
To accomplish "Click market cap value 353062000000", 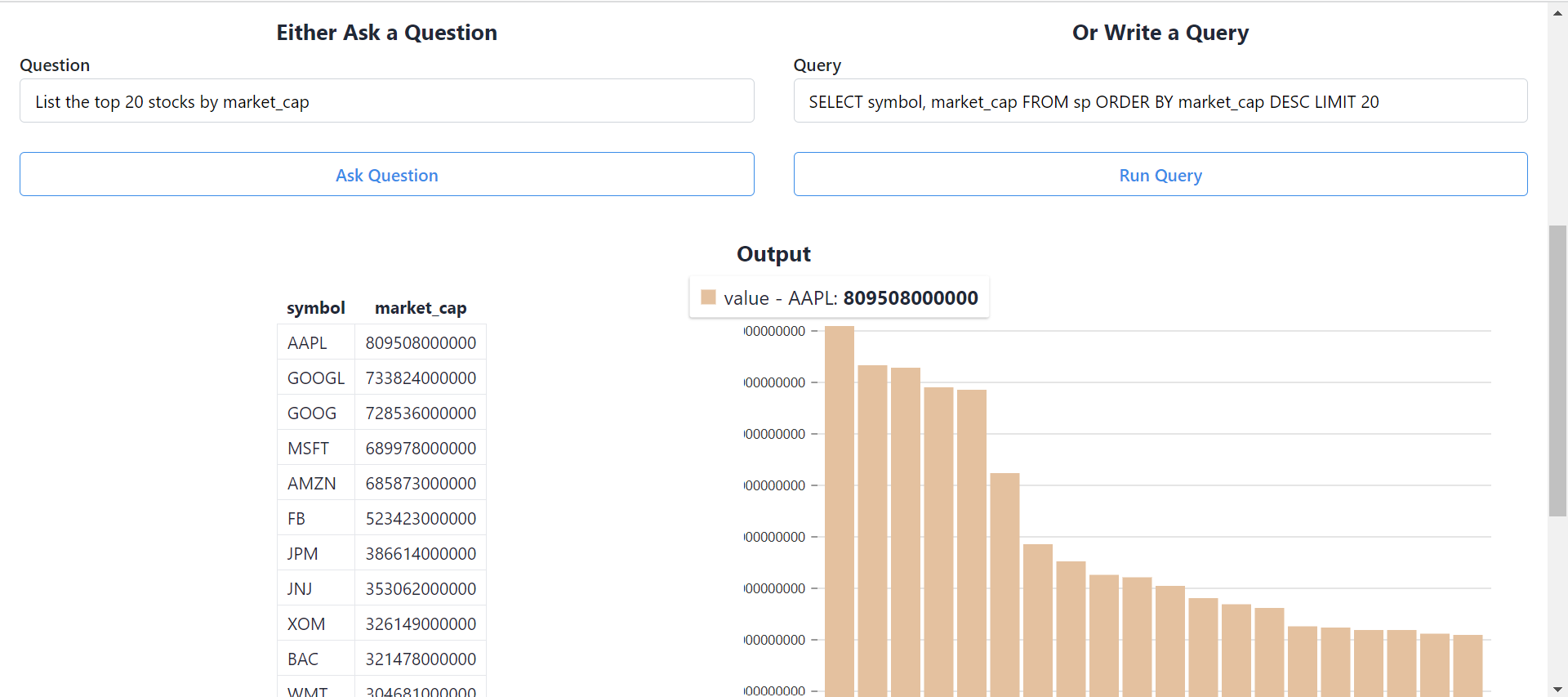I will tap(421, 588).
